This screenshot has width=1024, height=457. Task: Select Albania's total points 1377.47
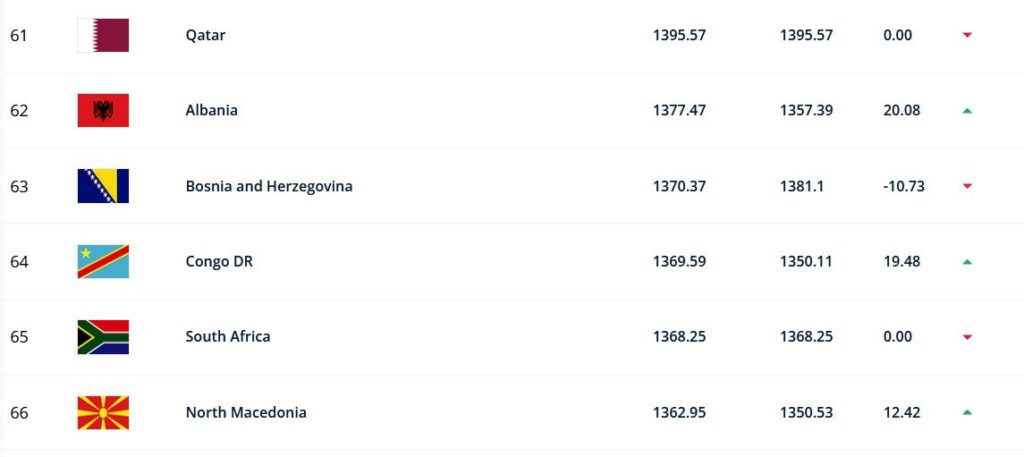679,110
